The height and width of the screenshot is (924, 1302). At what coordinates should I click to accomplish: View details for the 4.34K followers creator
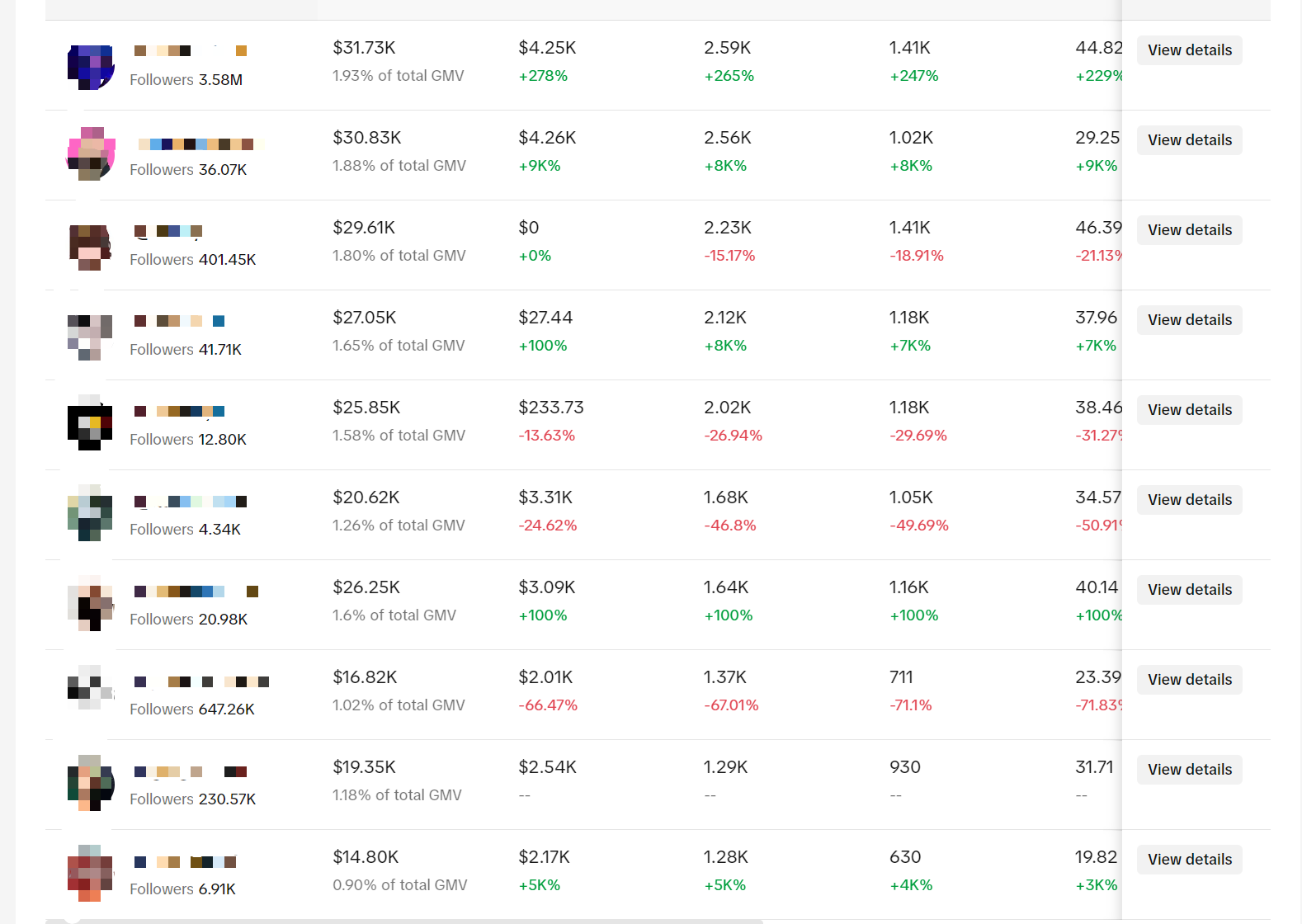(1189, 500)
